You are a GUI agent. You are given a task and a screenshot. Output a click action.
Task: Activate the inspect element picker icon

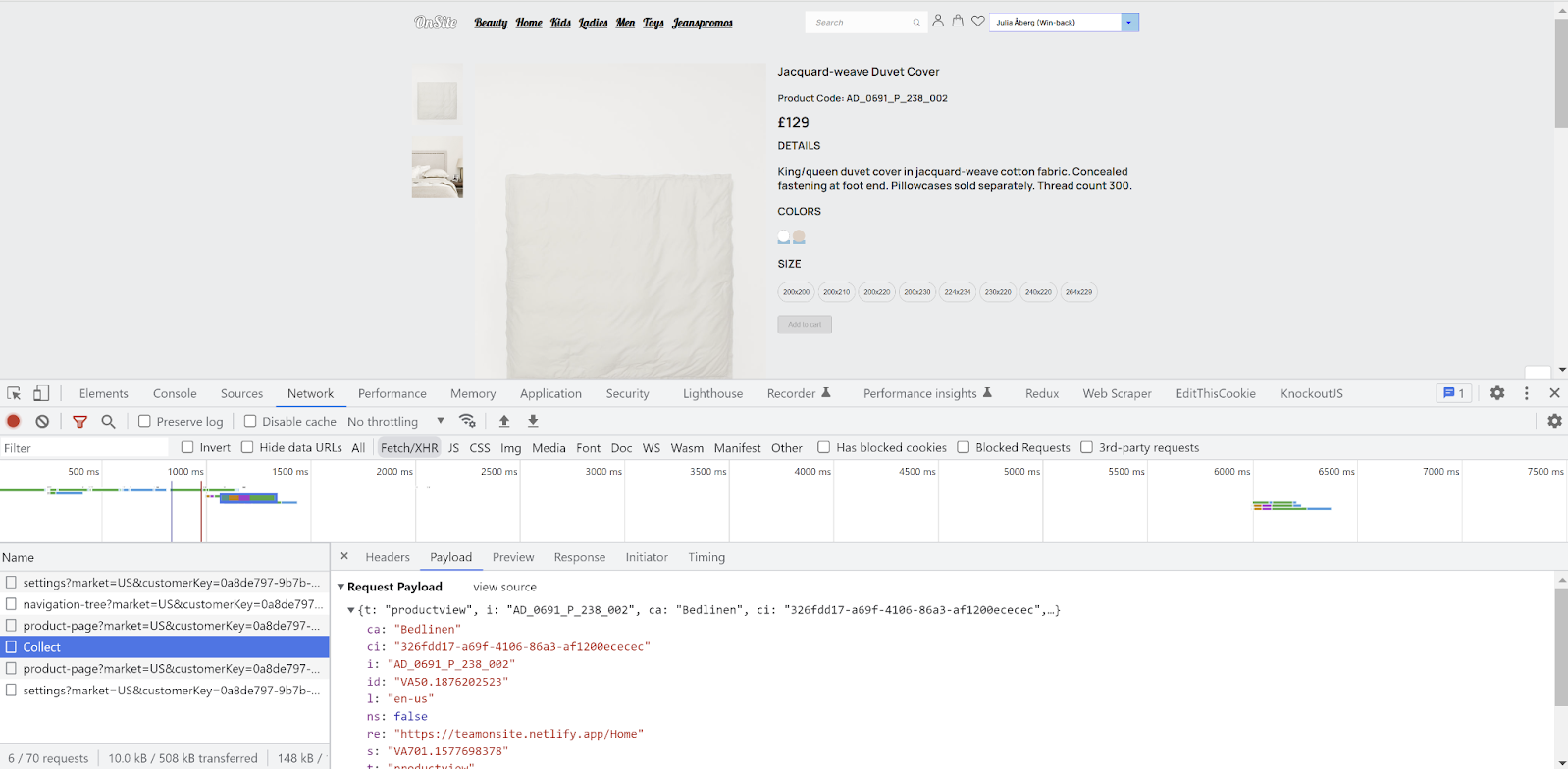coord(14,393)
